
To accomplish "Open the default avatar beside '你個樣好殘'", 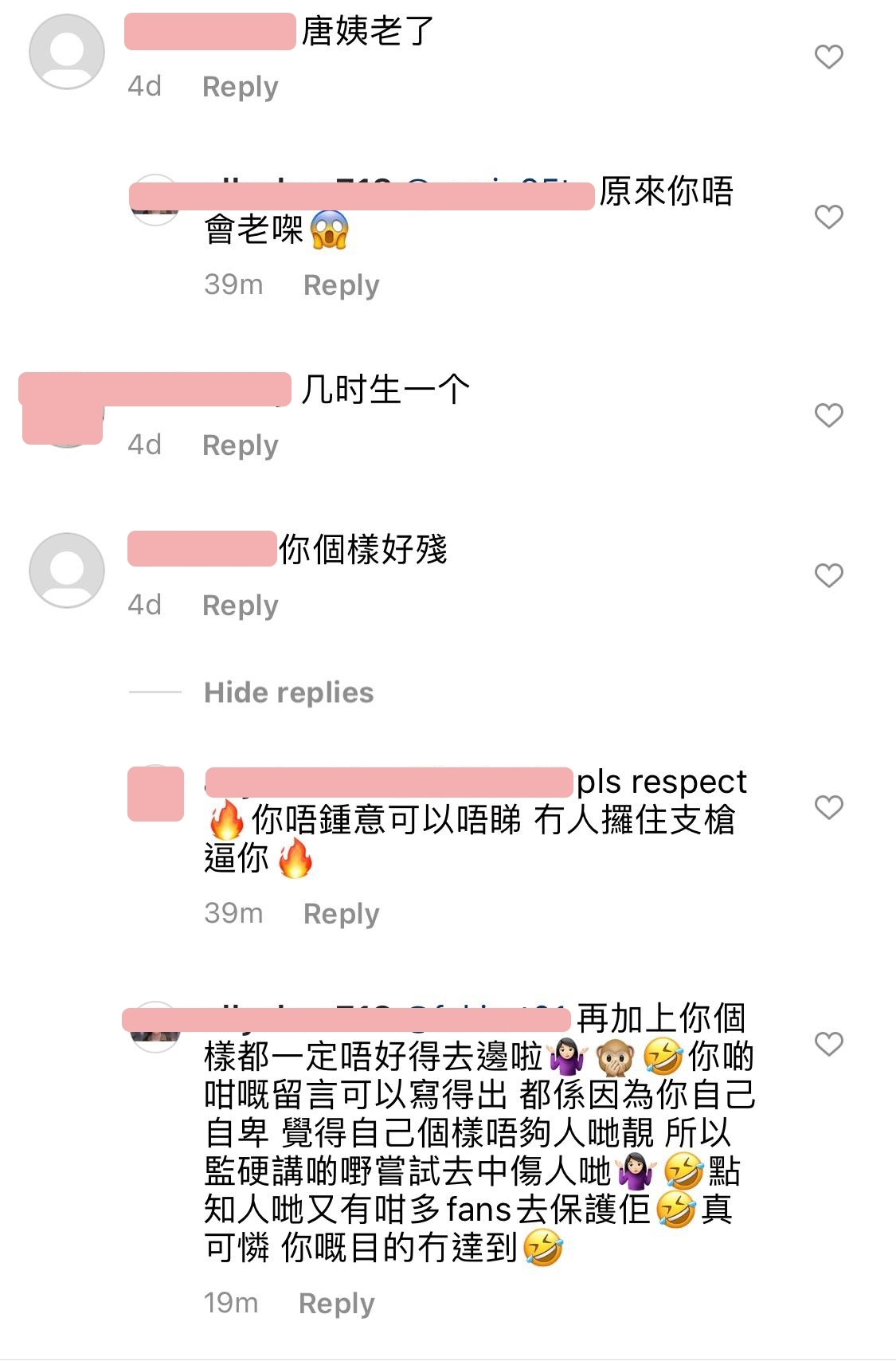I will [x=67, y=571].
